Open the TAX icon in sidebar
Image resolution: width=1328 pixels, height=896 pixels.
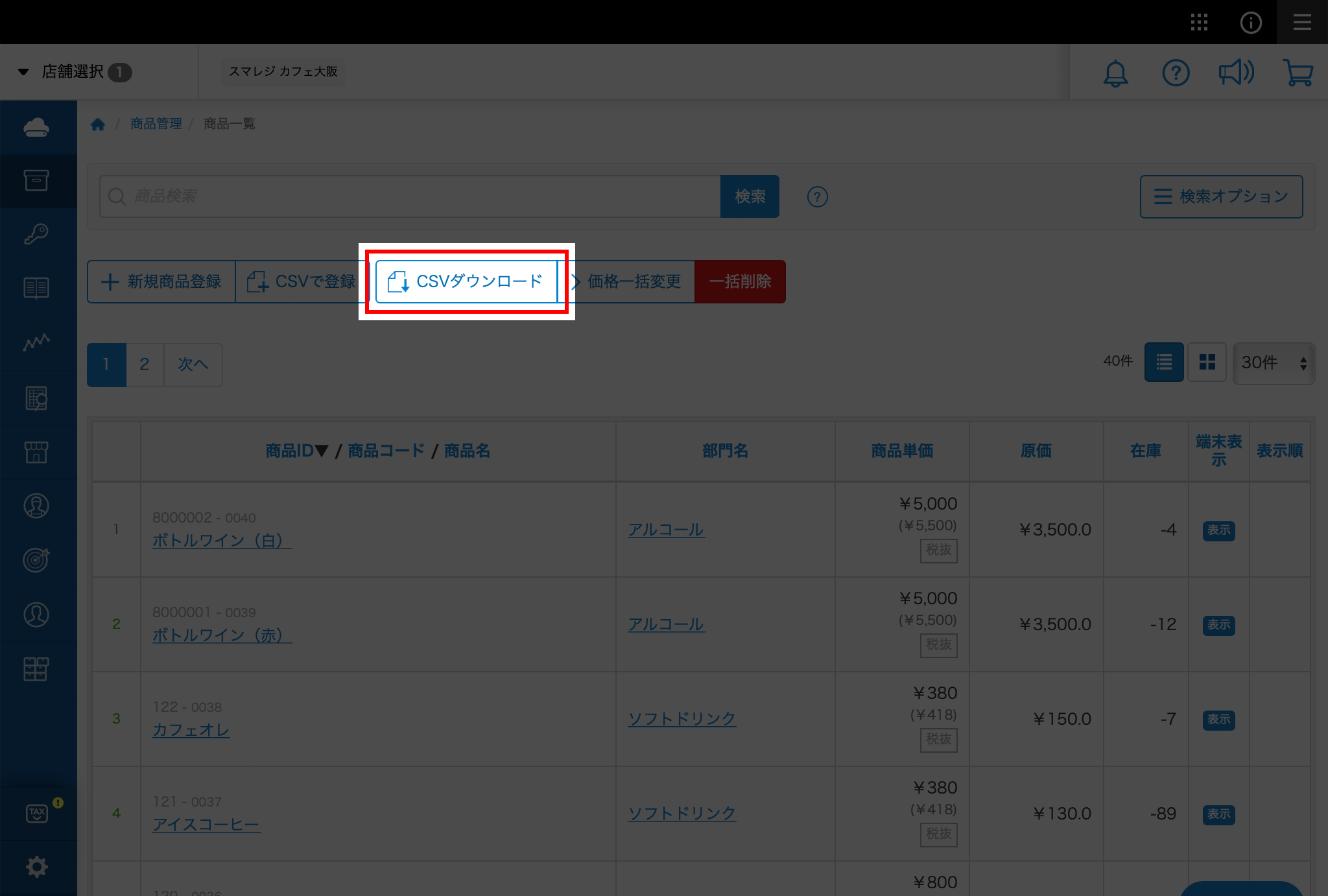coord(37,813)
